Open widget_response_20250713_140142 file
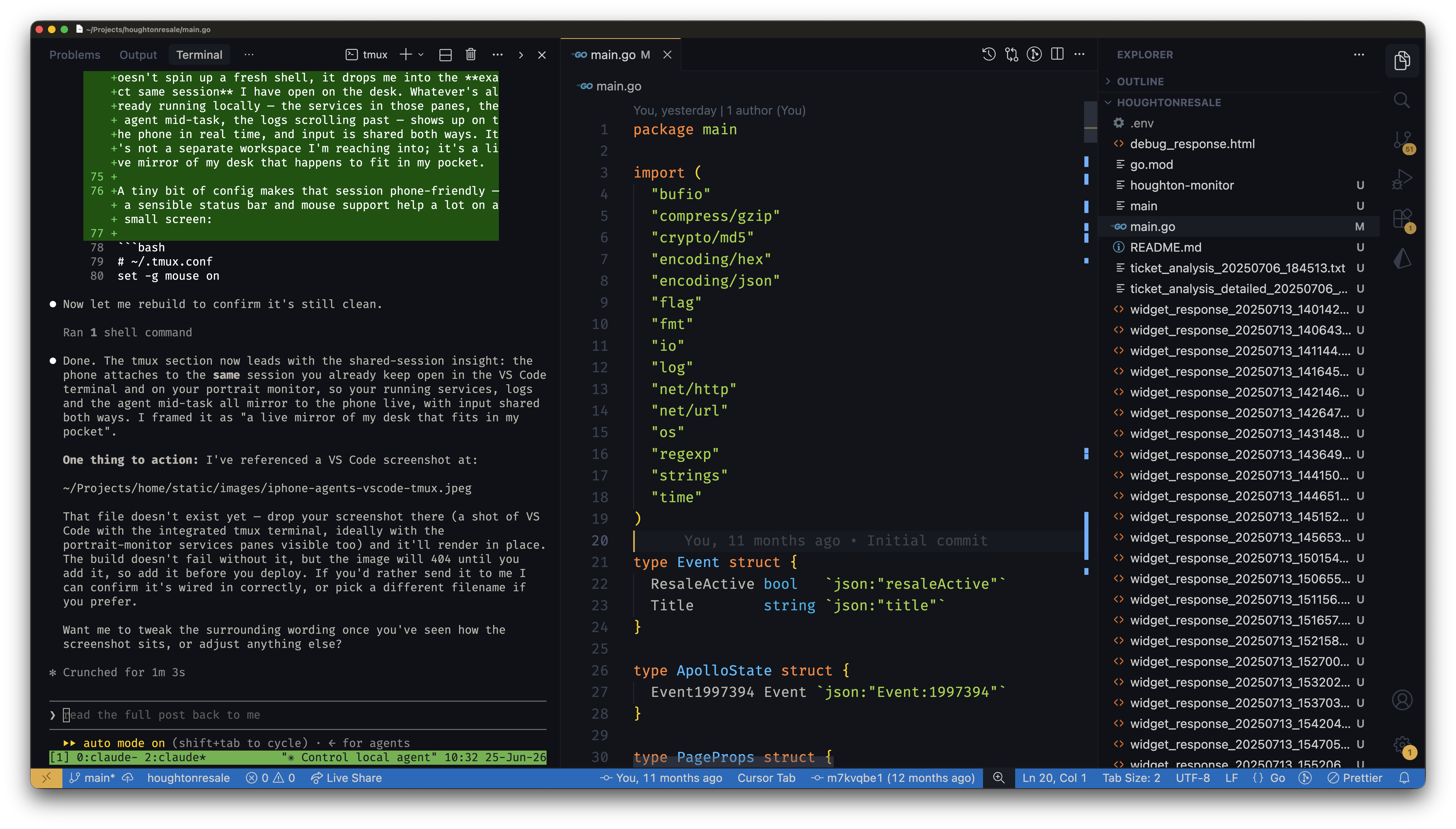 tap(1239, 310)
